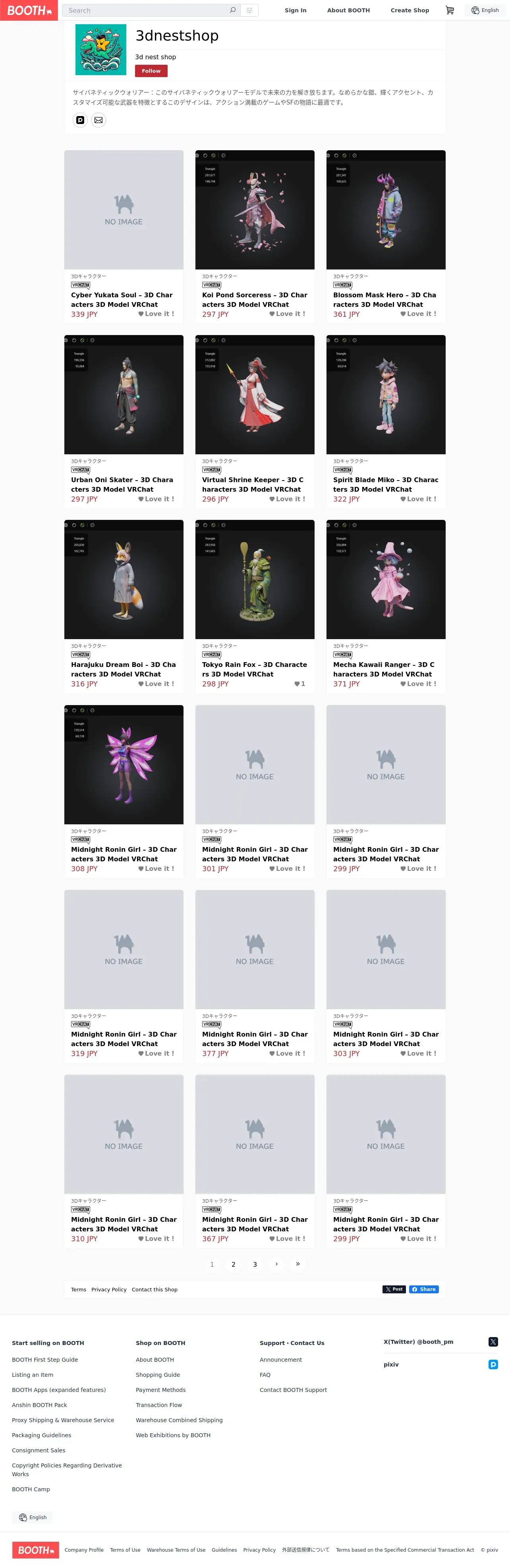This screenshot has width=510, height=1568.
Task: Click the red Follow button
Action: (151, 71)
